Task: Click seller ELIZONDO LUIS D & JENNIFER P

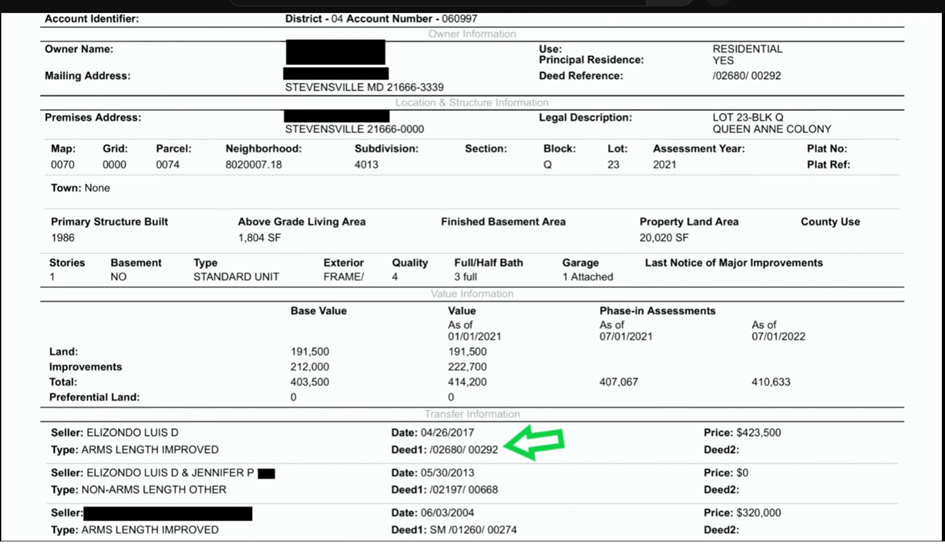Action: (x=171, y=473)
